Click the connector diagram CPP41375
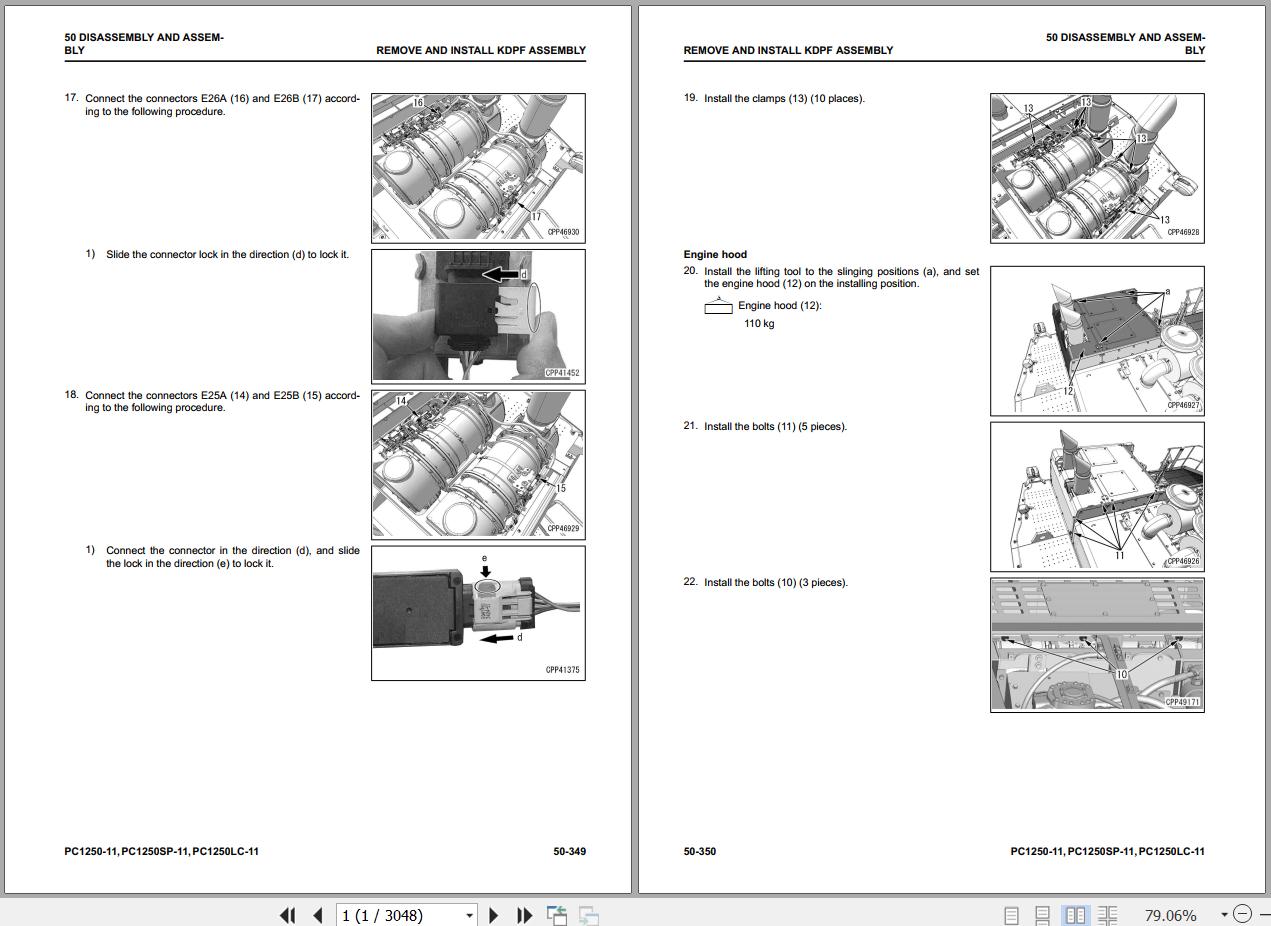The height and width of the screenshot is (926, 1271). pos(478,613)
